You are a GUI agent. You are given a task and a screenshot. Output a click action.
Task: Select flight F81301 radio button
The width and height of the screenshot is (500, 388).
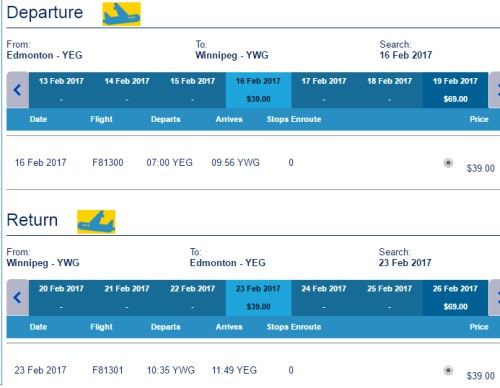pyautogui.click(x=448, y=370)
